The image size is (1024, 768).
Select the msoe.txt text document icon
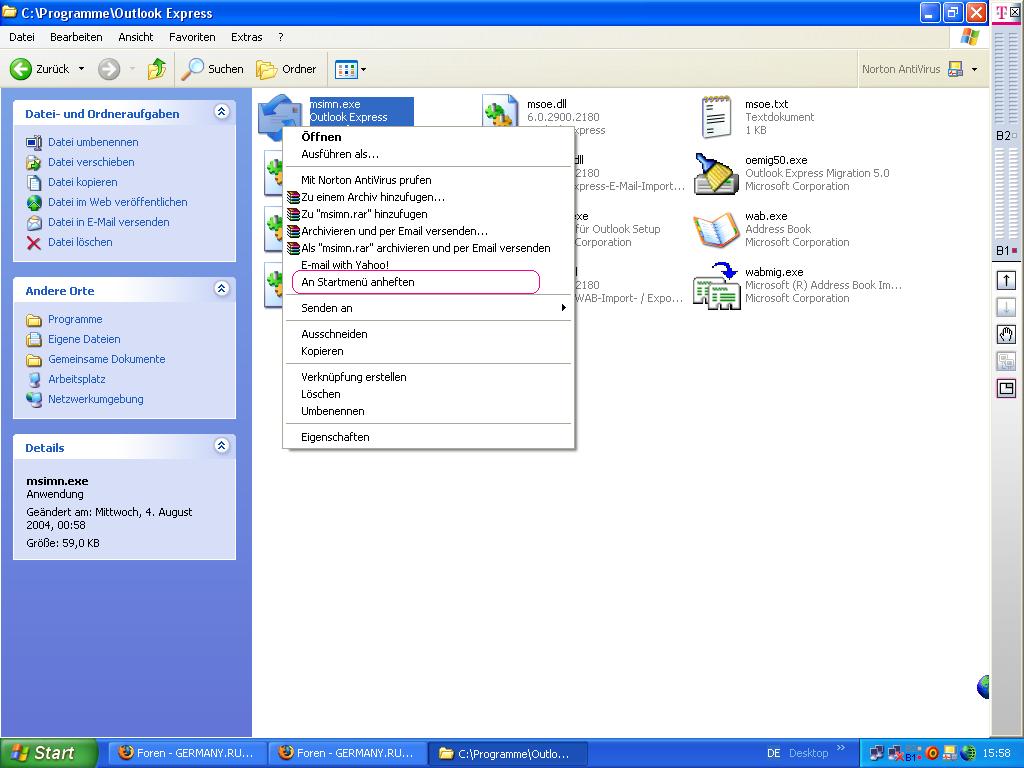pyautogui.click(x=716, y=117)
